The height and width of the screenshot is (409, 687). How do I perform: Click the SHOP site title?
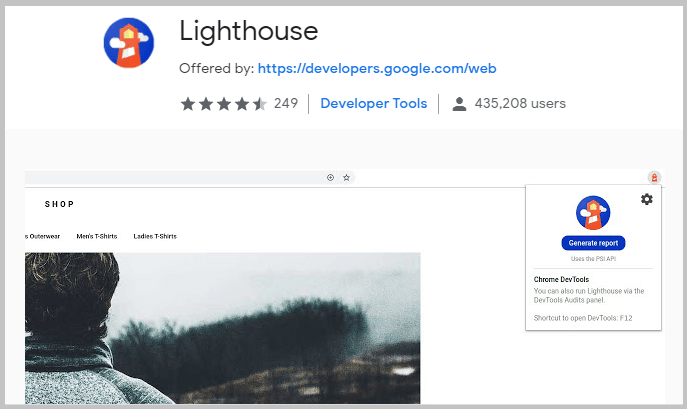point(59,204)
